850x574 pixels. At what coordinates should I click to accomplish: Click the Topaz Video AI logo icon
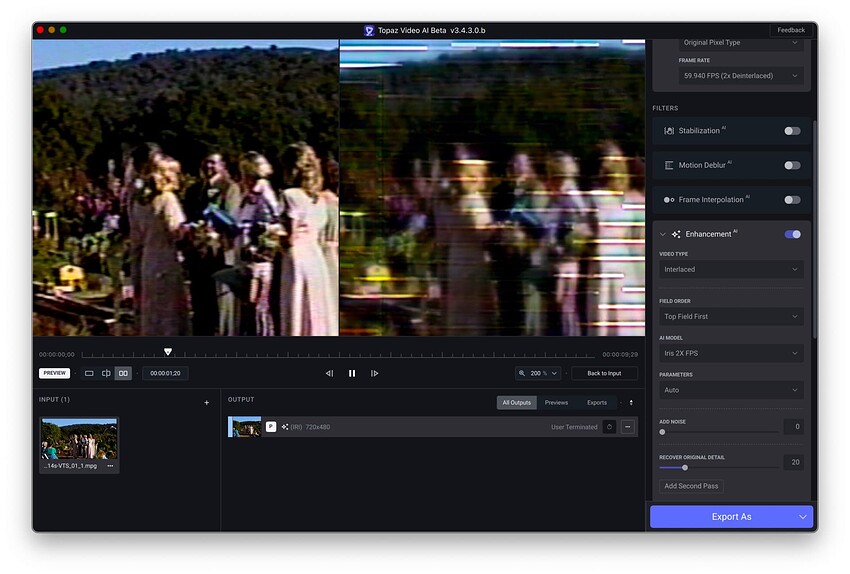pyautogui.click(x=369, y=30)
